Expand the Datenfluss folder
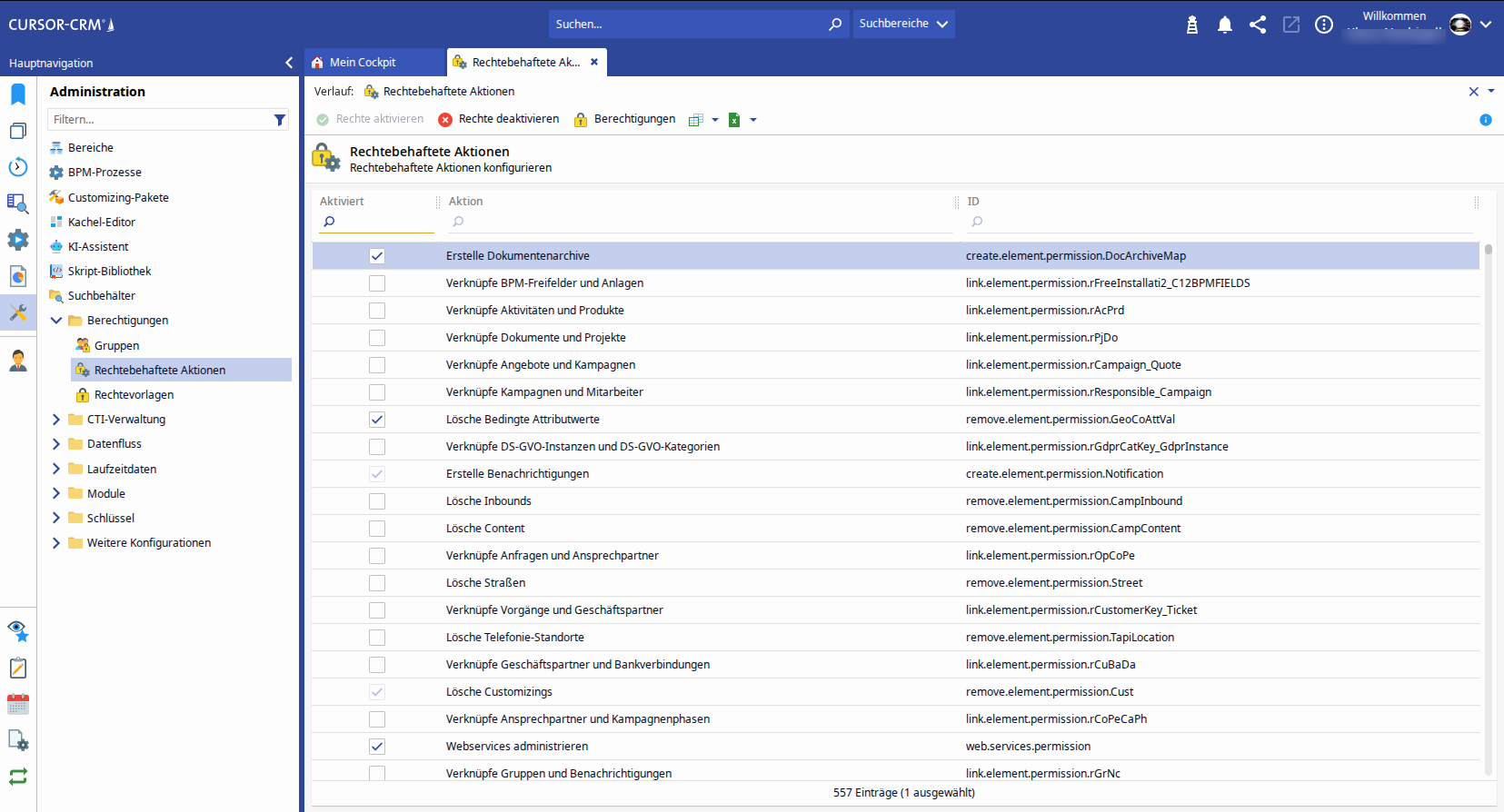Viewport: 1504px width, 812px height. click(x=56, y=444)
